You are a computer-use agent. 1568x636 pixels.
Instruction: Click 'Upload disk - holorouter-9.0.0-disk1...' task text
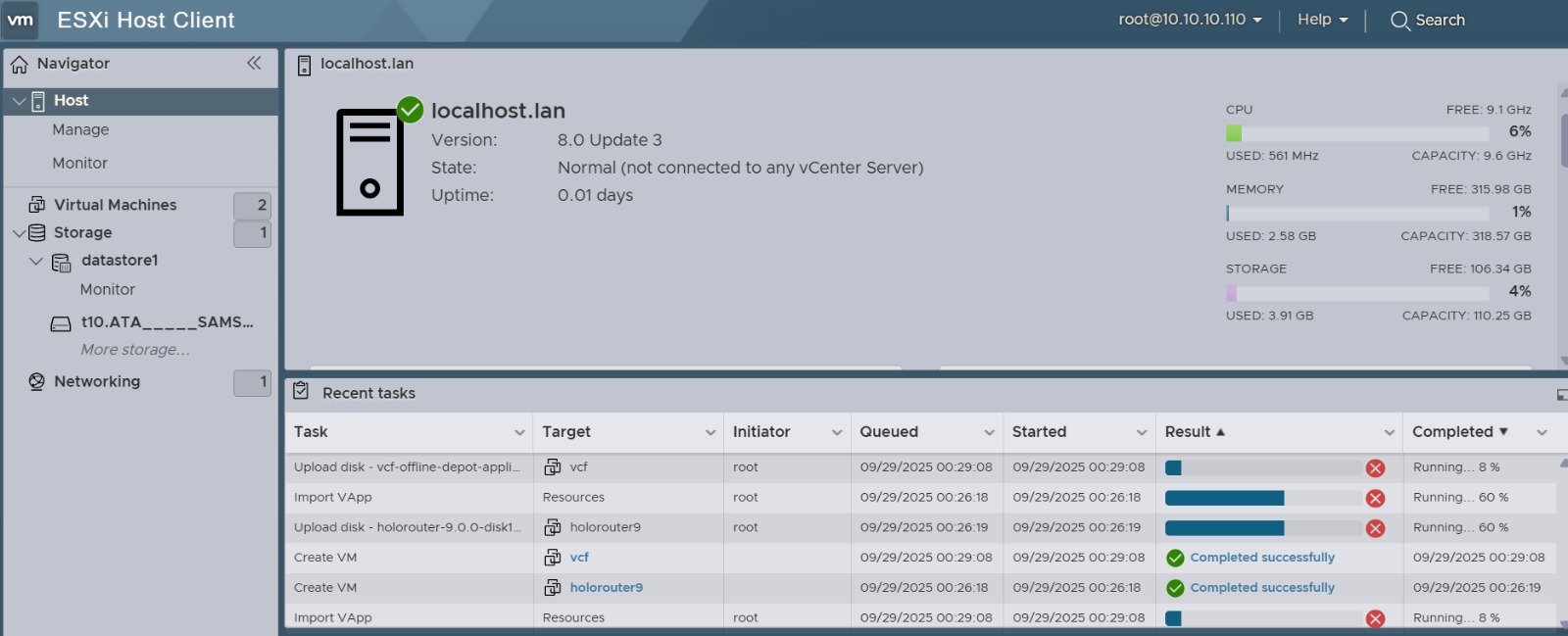[408, 528]
